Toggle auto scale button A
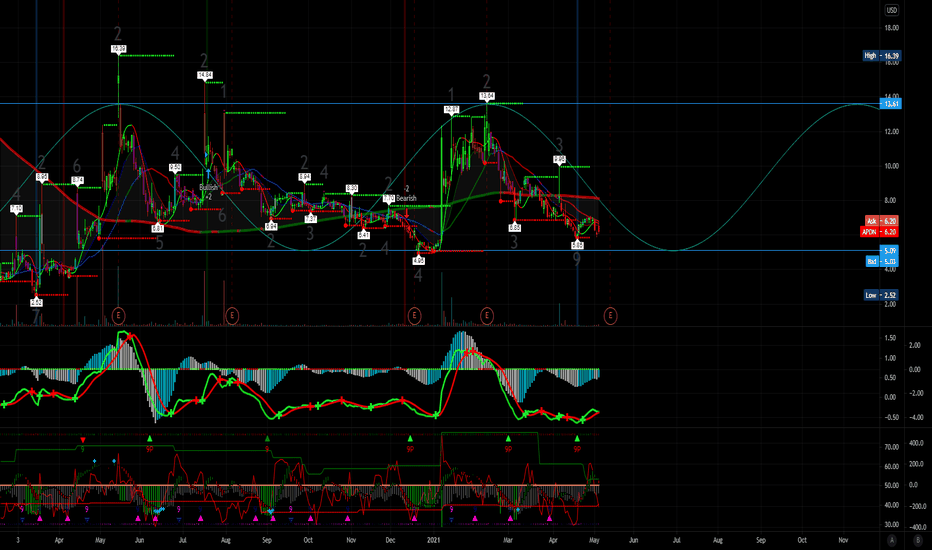Screen dimensions: 932x550 tap(892, 540)
